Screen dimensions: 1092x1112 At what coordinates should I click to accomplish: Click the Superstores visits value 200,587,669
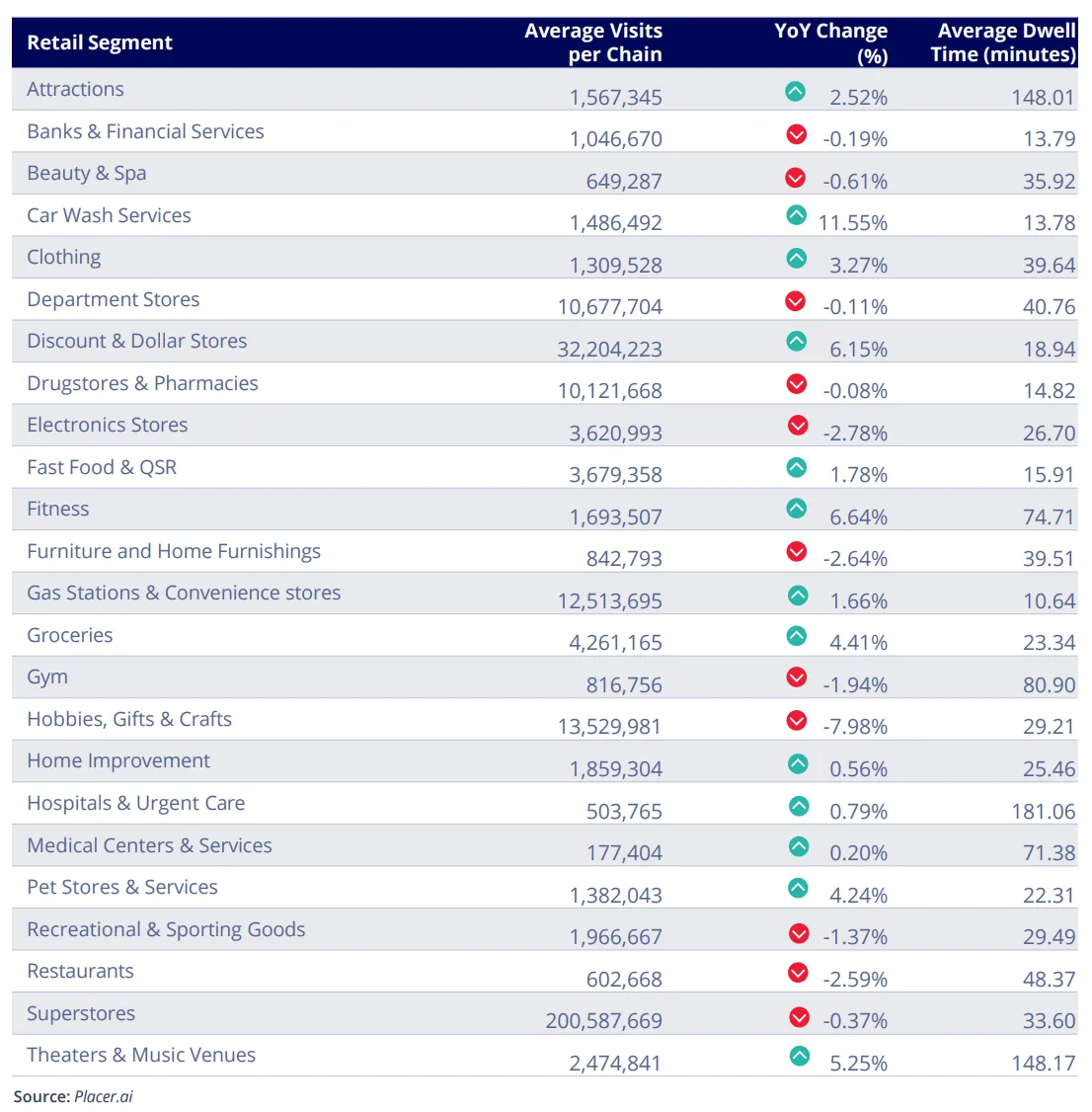pos(603,1021)
